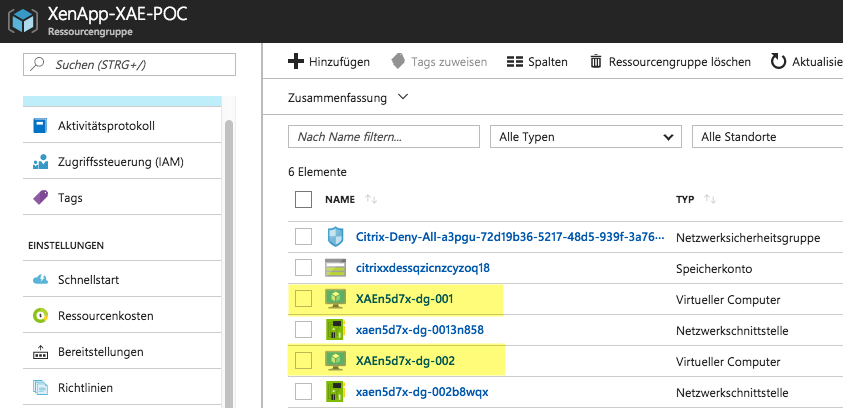Open virtual machine XAEn5d7x-dg-002 link

tap(405, 360)
